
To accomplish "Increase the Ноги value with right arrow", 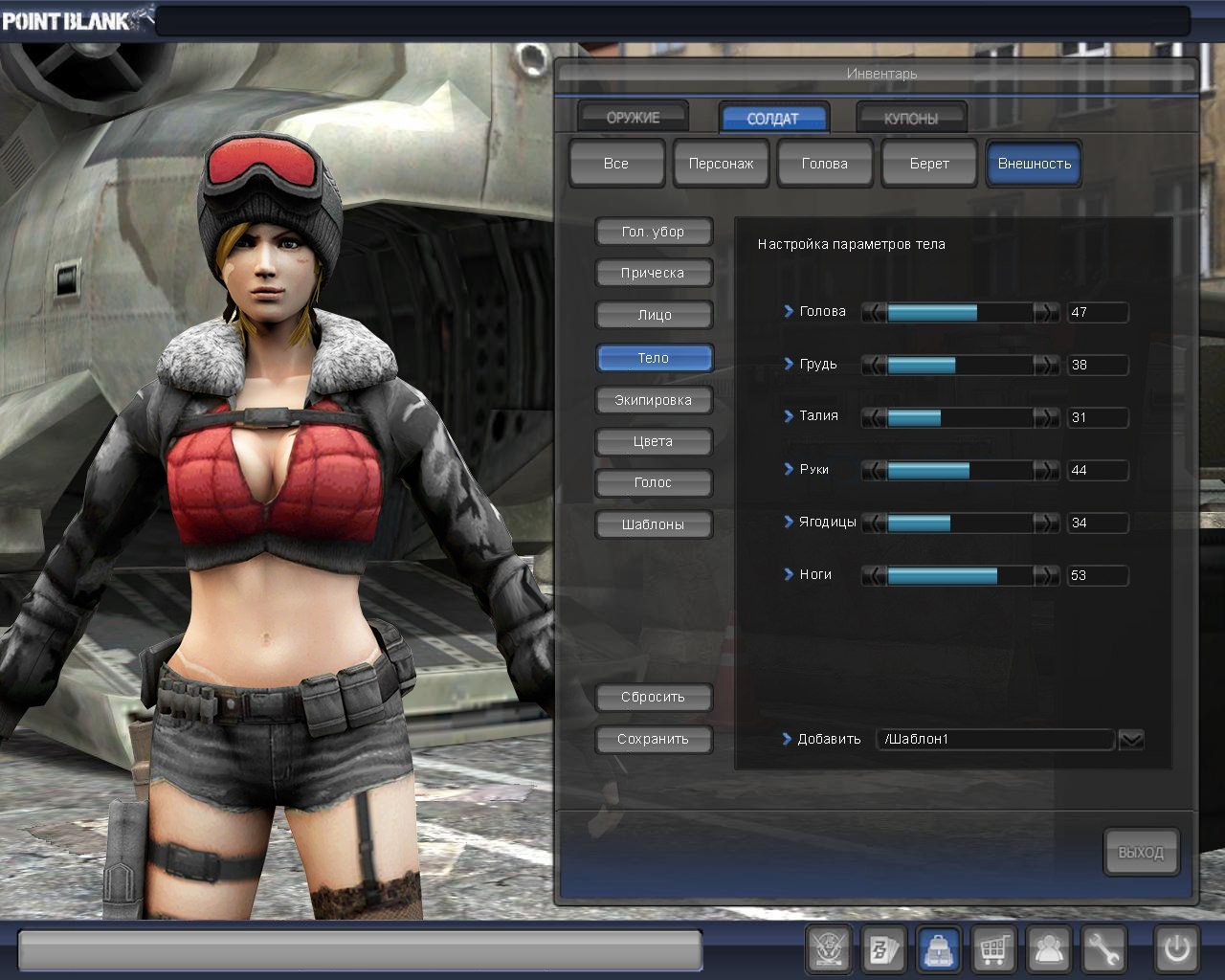I will click(1047, 575).
